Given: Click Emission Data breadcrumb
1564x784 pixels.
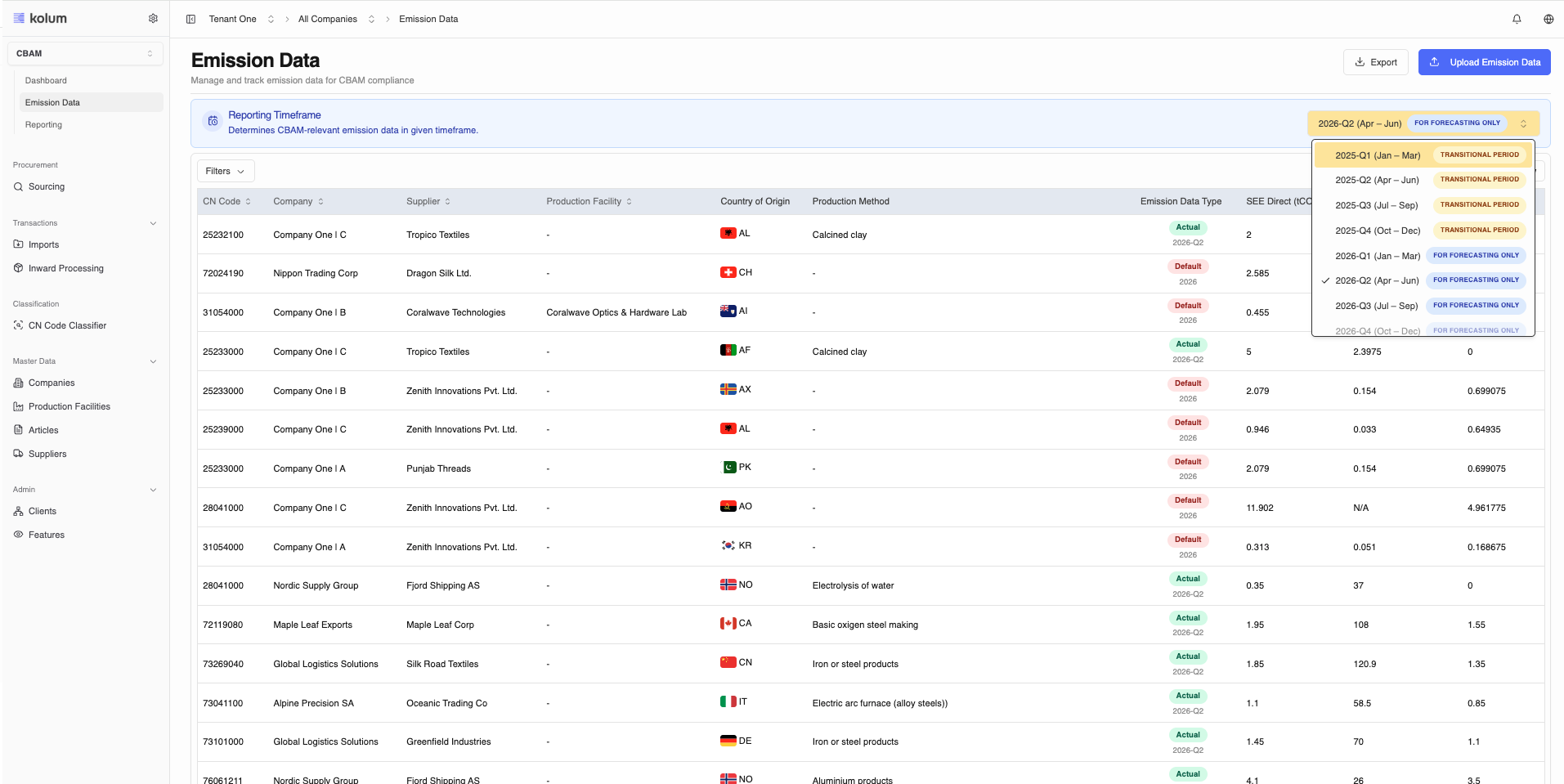Looking at the screenshot, I should click(428, 19).
